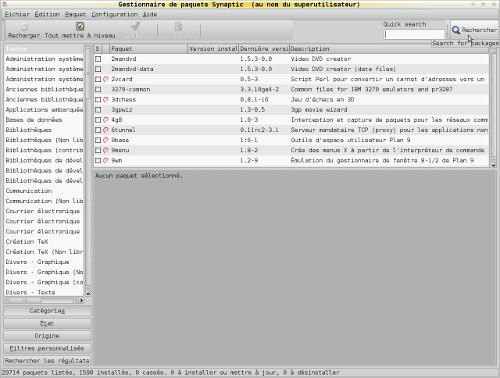Click description Jeu d'échecs en 3D
Viewport: 500px width, 378px height.
coord(322,100)
